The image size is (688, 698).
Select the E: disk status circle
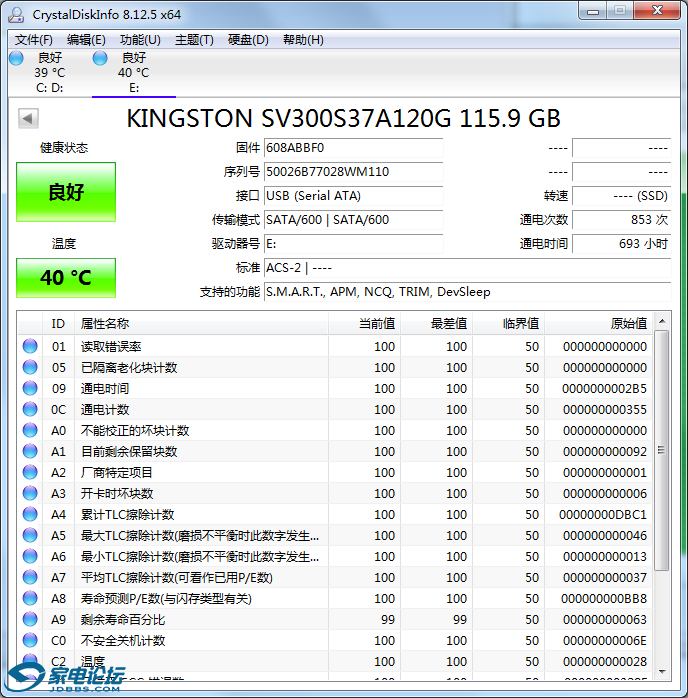pos(100,58)
